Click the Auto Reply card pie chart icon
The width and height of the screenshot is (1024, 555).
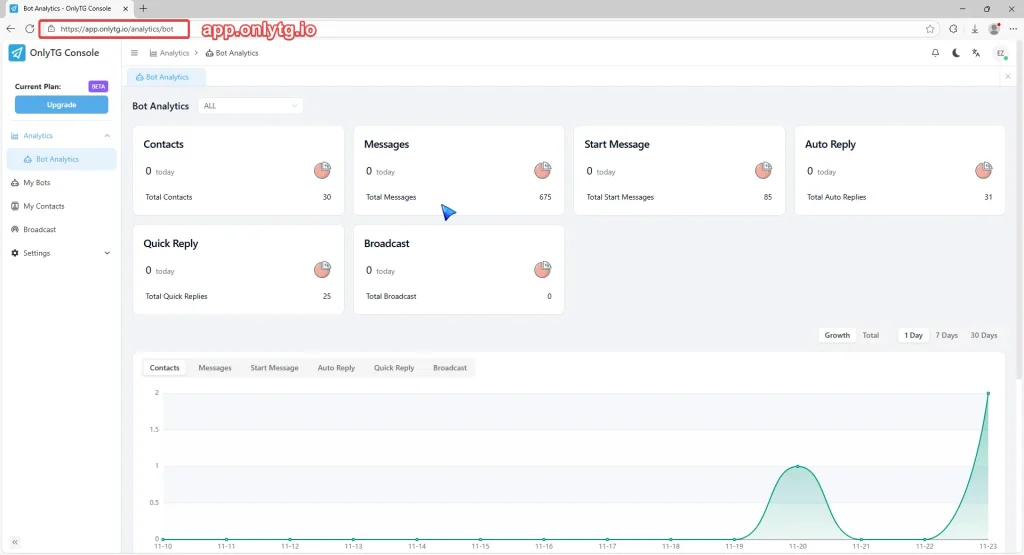[984, 170]
